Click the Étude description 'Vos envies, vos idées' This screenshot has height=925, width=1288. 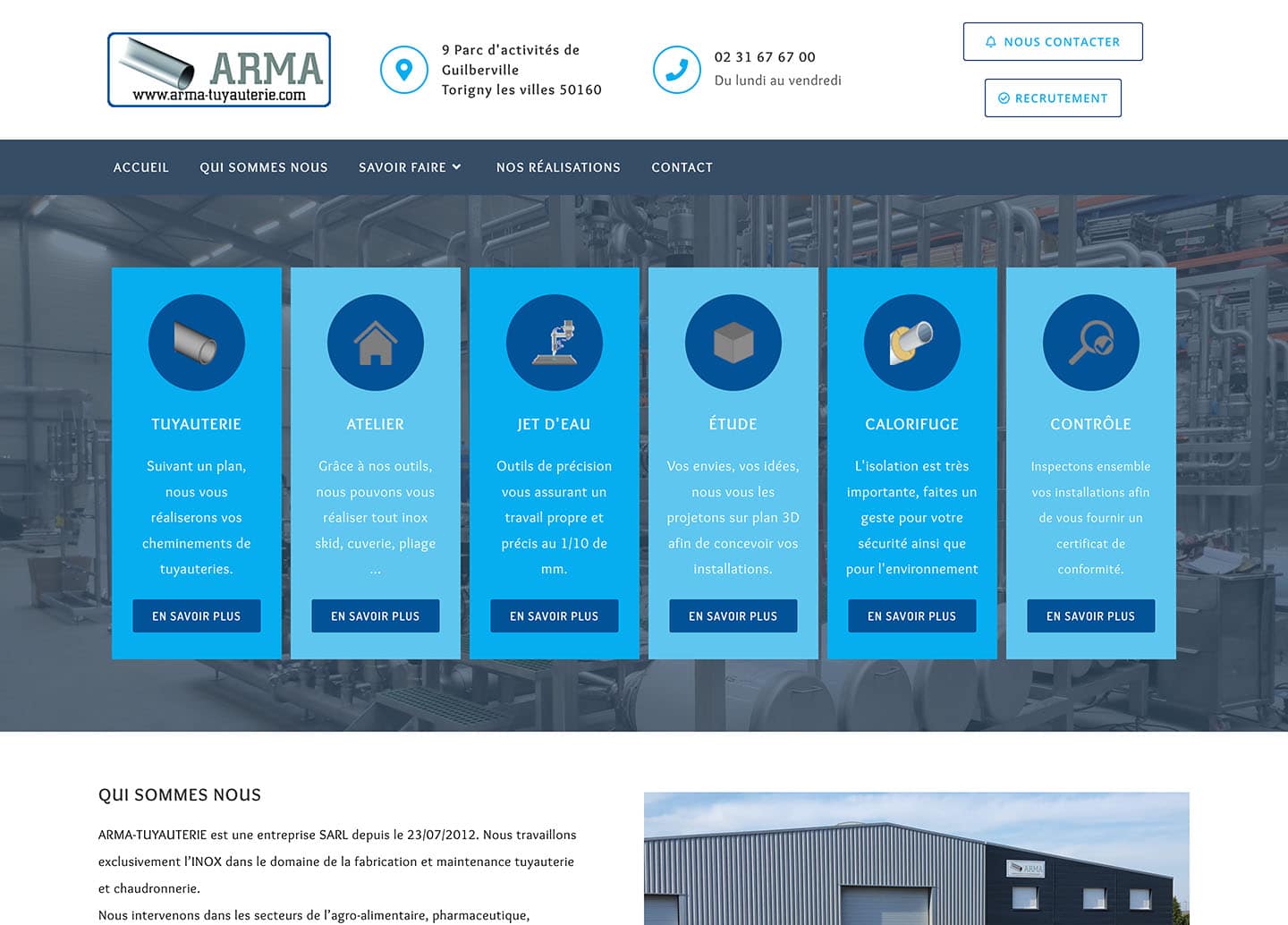click(x=733, y=517)
